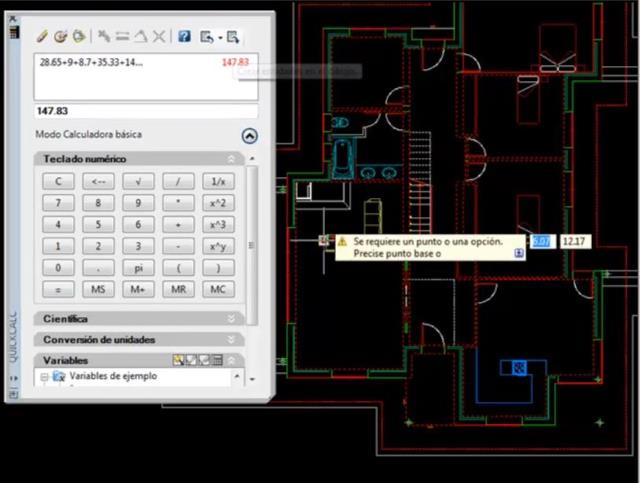Image resolution: width=640 pixels, height=483 pixels.
Task: Click the equals = key
Action: (58, 289)
